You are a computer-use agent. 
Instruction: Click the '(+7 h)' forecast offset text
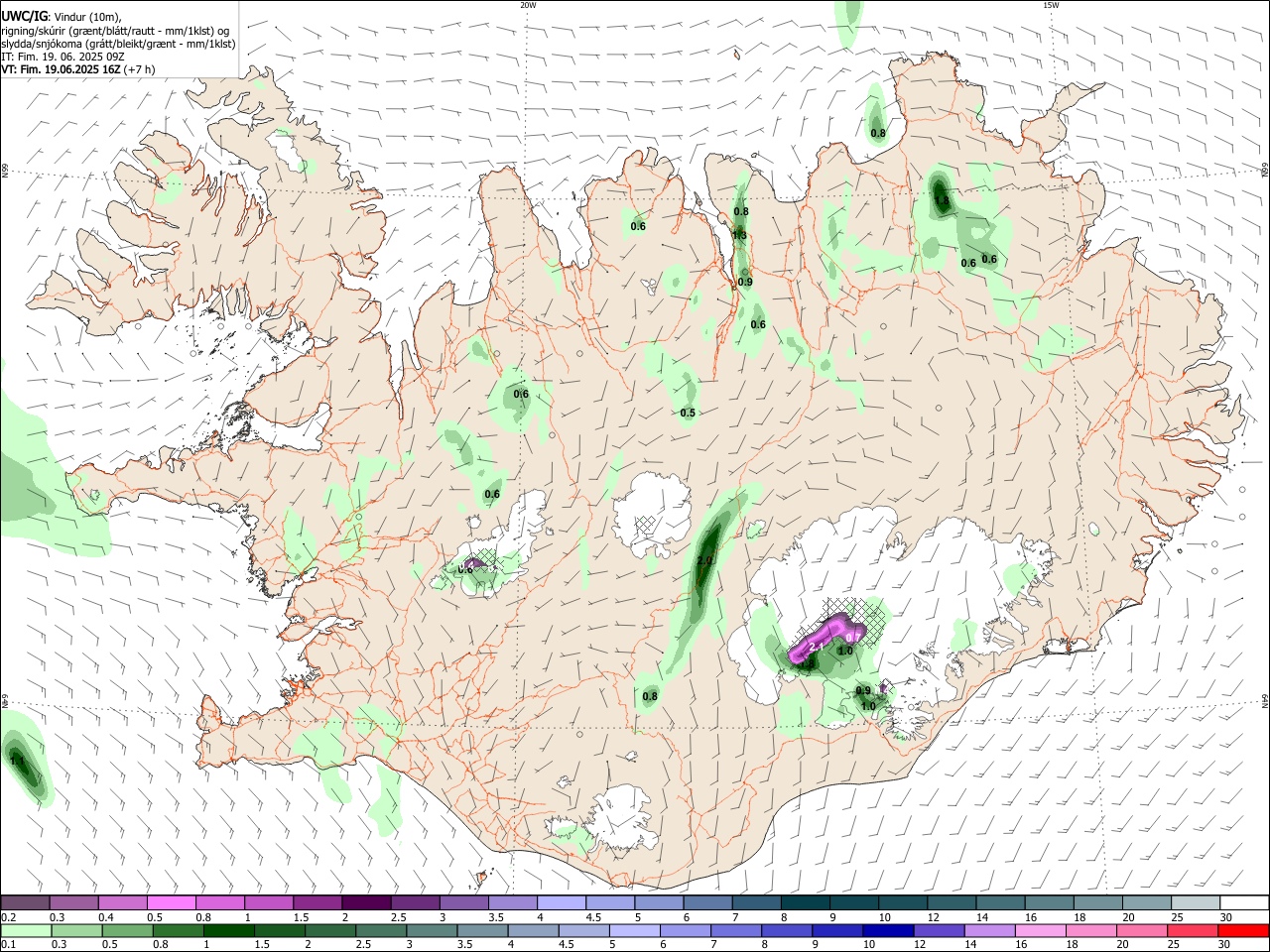[x=140, y=70]
